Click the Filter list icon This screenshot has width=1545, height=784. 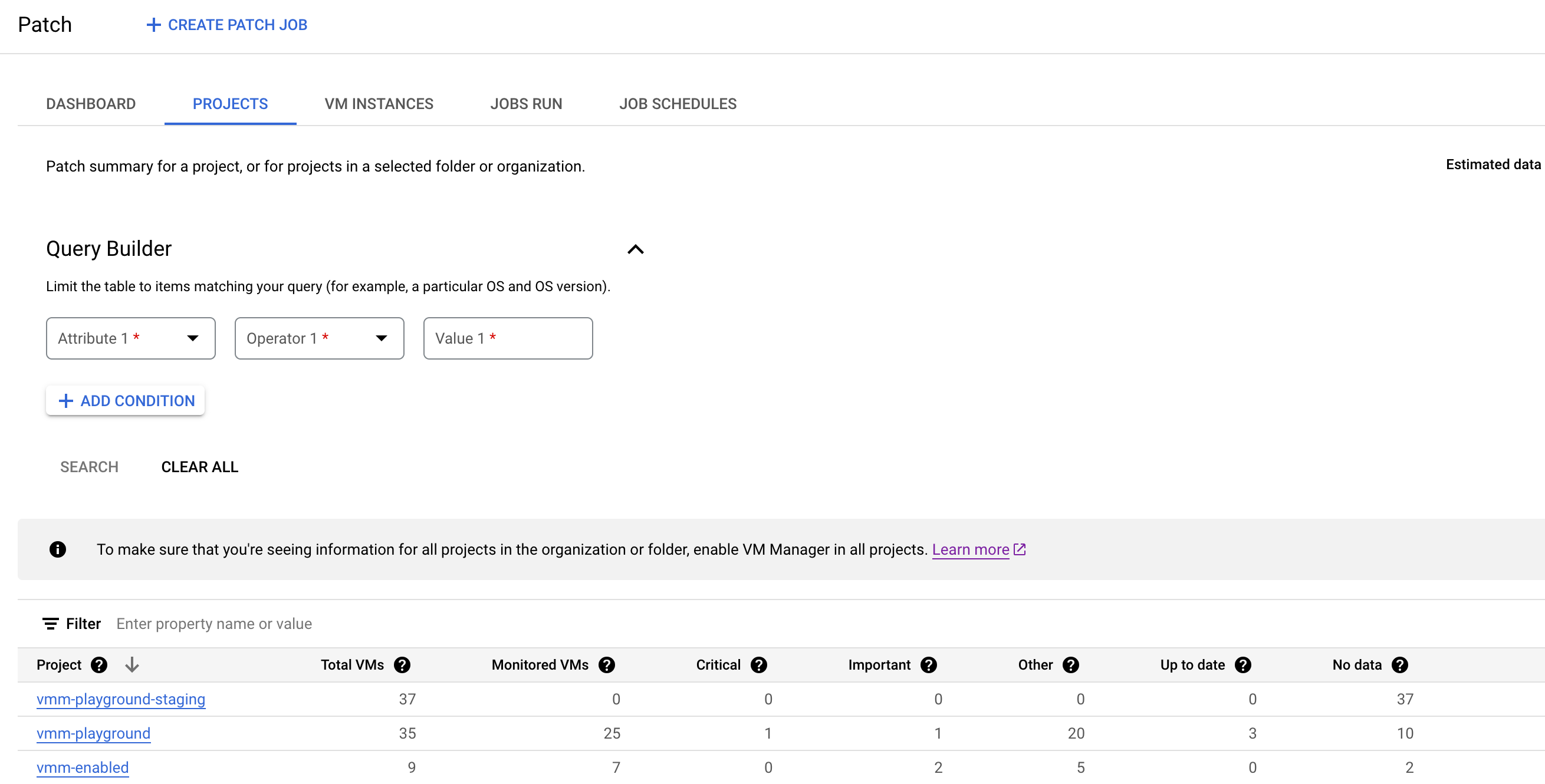coord(50,624)
